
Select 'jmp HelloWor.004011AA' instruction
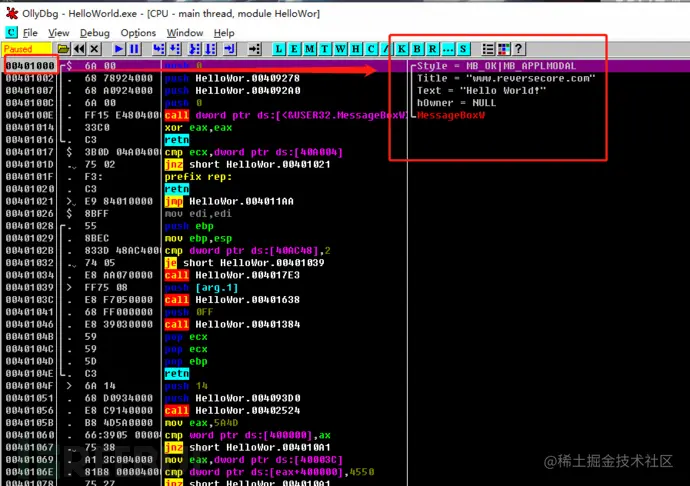tap(229, 202)
